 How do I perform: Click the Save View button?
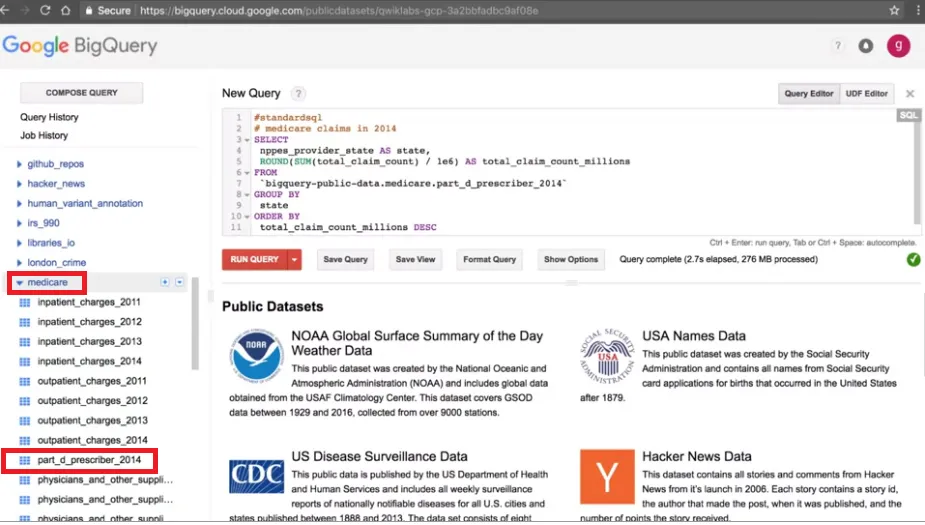[x=415, y=260]
